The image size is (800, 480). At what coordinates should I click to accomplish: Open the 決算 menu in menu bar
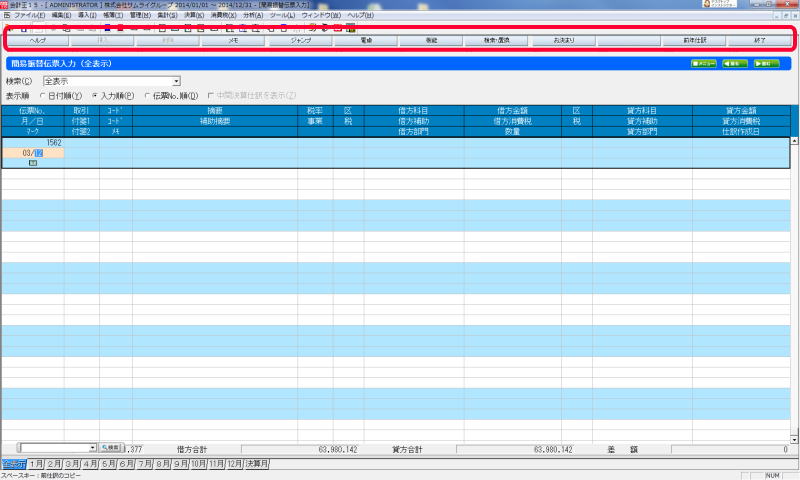pyautogui.click(x=195, y=17)
